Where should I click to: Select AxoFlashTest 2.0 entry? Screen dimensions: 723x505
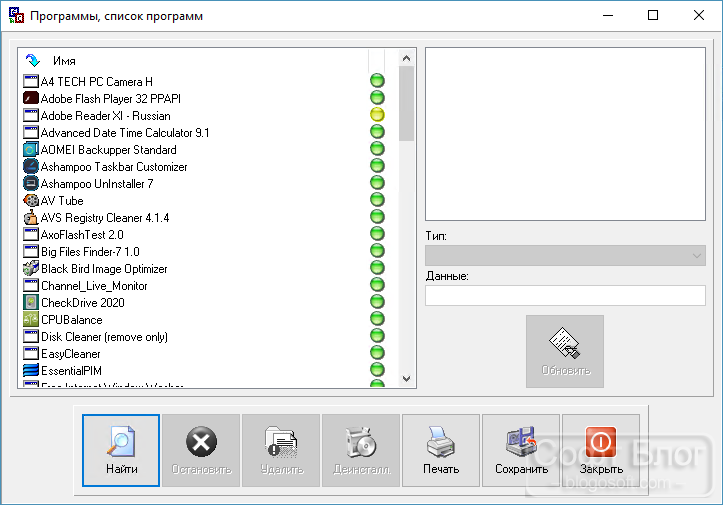point(82,235)
